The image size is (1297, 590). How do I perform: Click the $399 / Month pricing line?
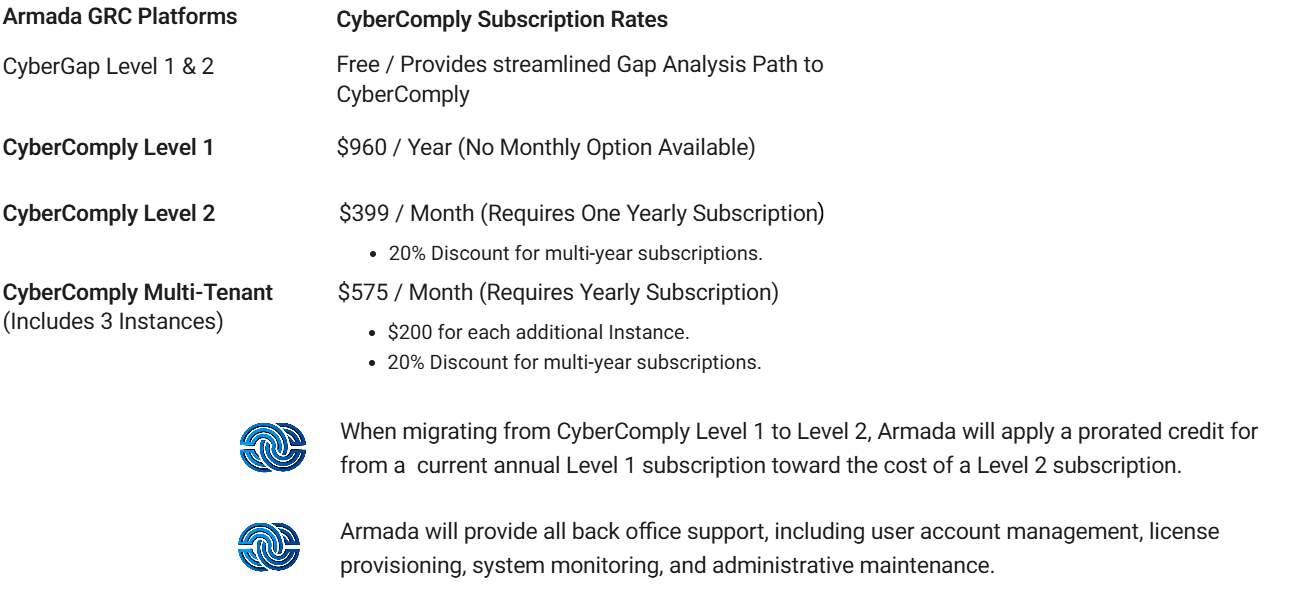coord(581,213)
